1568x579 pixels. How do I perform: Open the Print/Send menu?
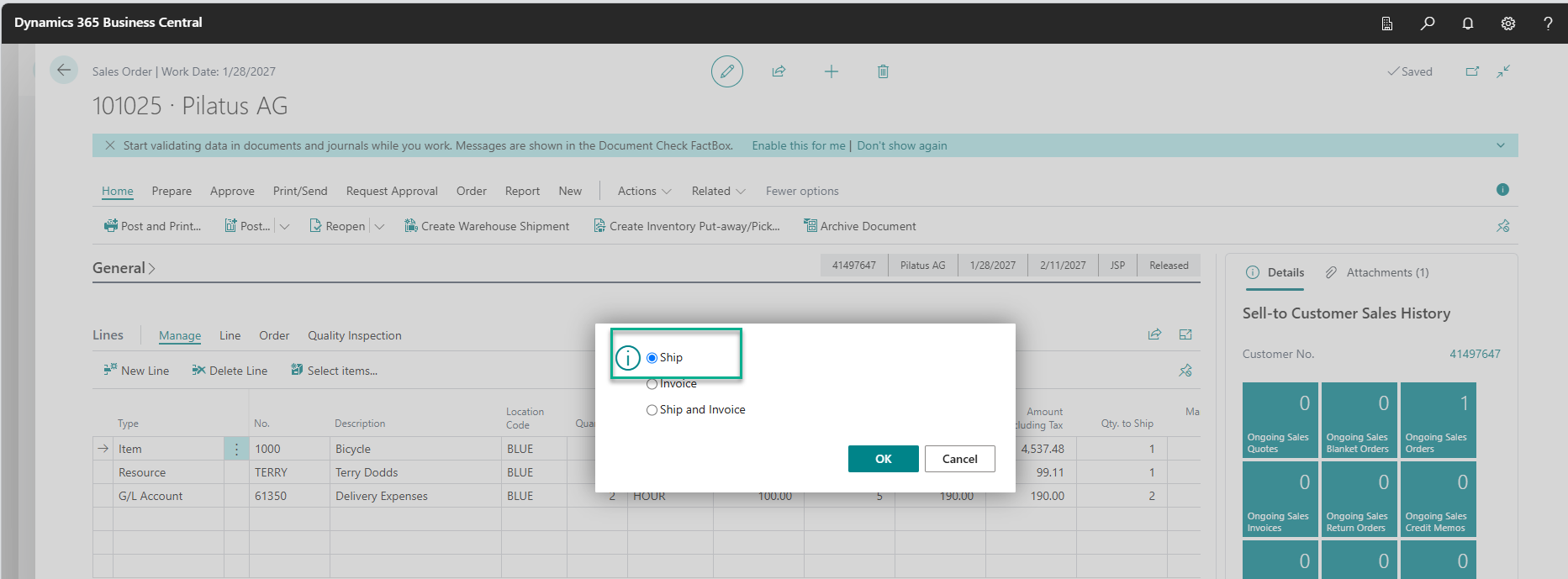click(x=300, y=191)
